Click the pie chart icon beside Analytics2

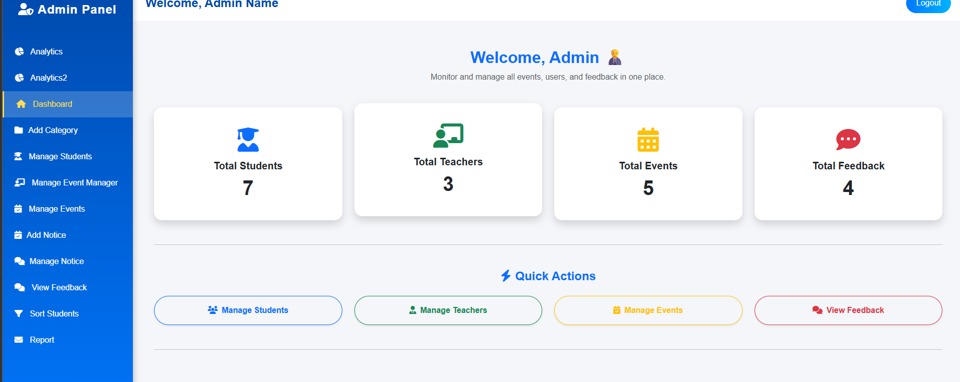click(x=19, y=78)
